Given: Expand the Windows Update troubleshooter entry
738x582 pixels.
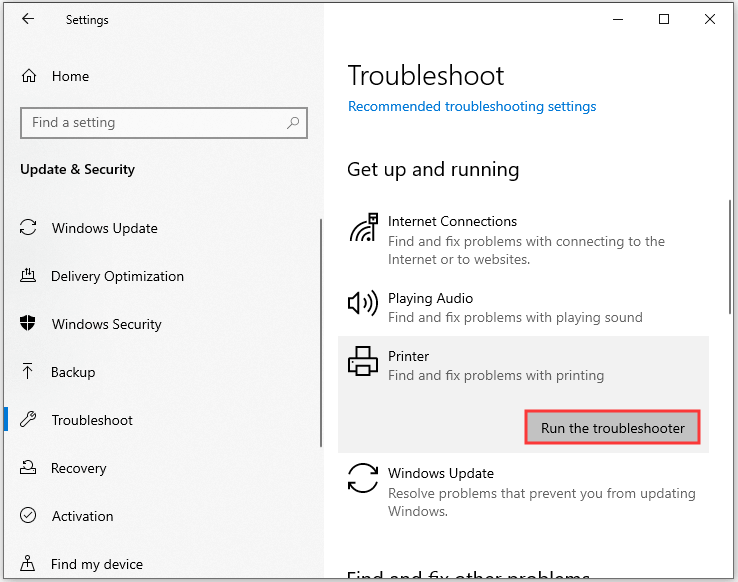Looking at the screenshot, I should coord(523,492).
